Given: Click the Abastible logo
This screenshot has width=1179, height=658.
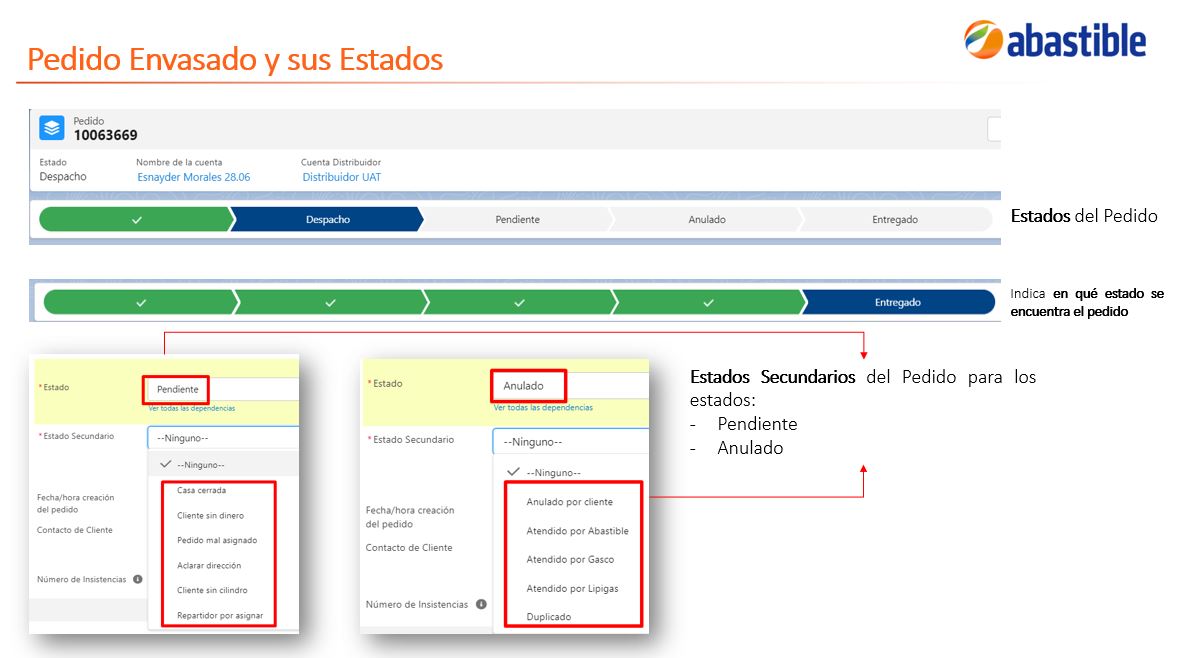Looking at the screenshot, I should [1055, 40].
